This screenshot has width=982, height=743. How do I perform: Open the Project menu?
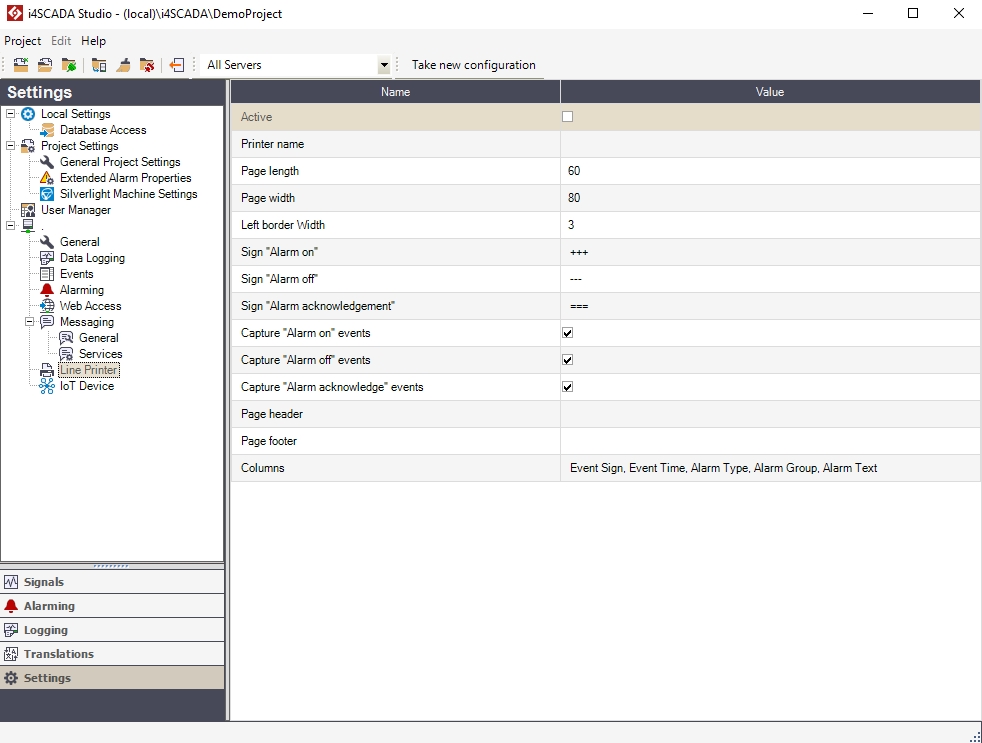tap(22, 41)
